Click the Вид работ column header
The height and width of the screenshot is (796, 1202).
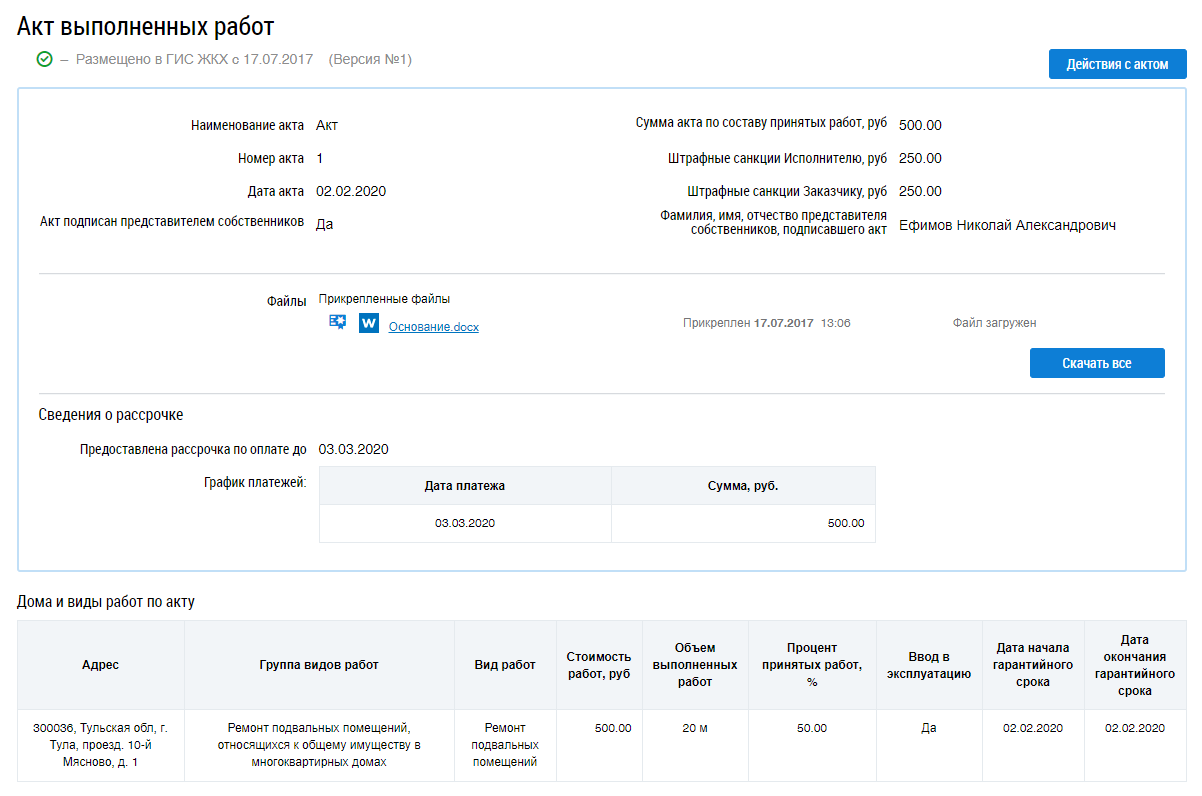pos(505,665)
